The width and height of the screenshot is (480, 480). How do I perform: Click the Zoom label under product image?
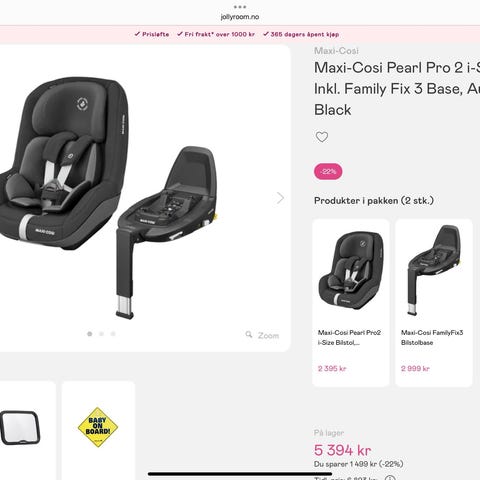(x=268, y=335)
